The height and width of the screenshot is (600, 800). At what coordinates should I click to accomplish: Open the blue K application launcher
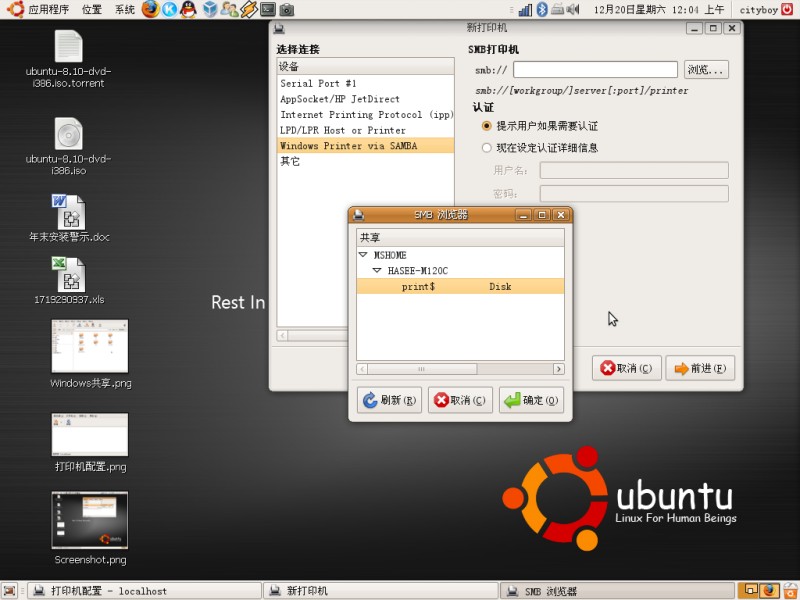(x=169, y=9)
